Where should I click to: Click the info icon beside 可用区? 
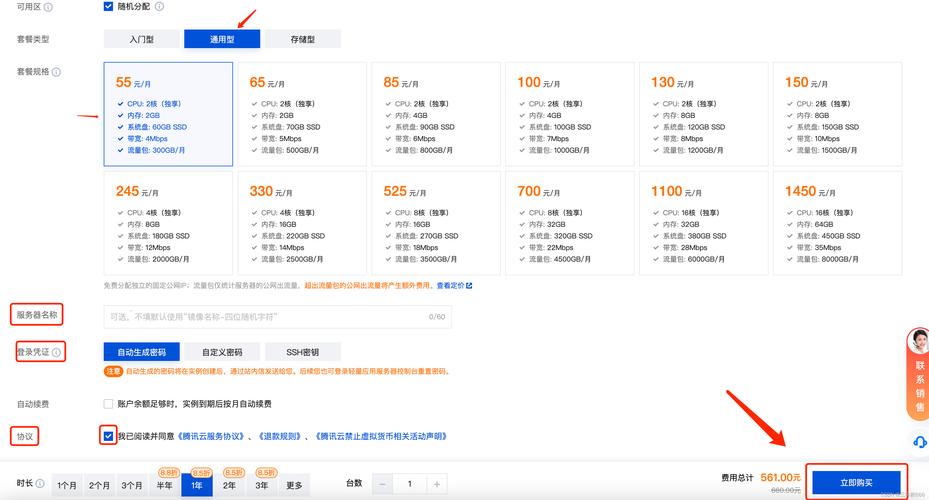[48, 7]
